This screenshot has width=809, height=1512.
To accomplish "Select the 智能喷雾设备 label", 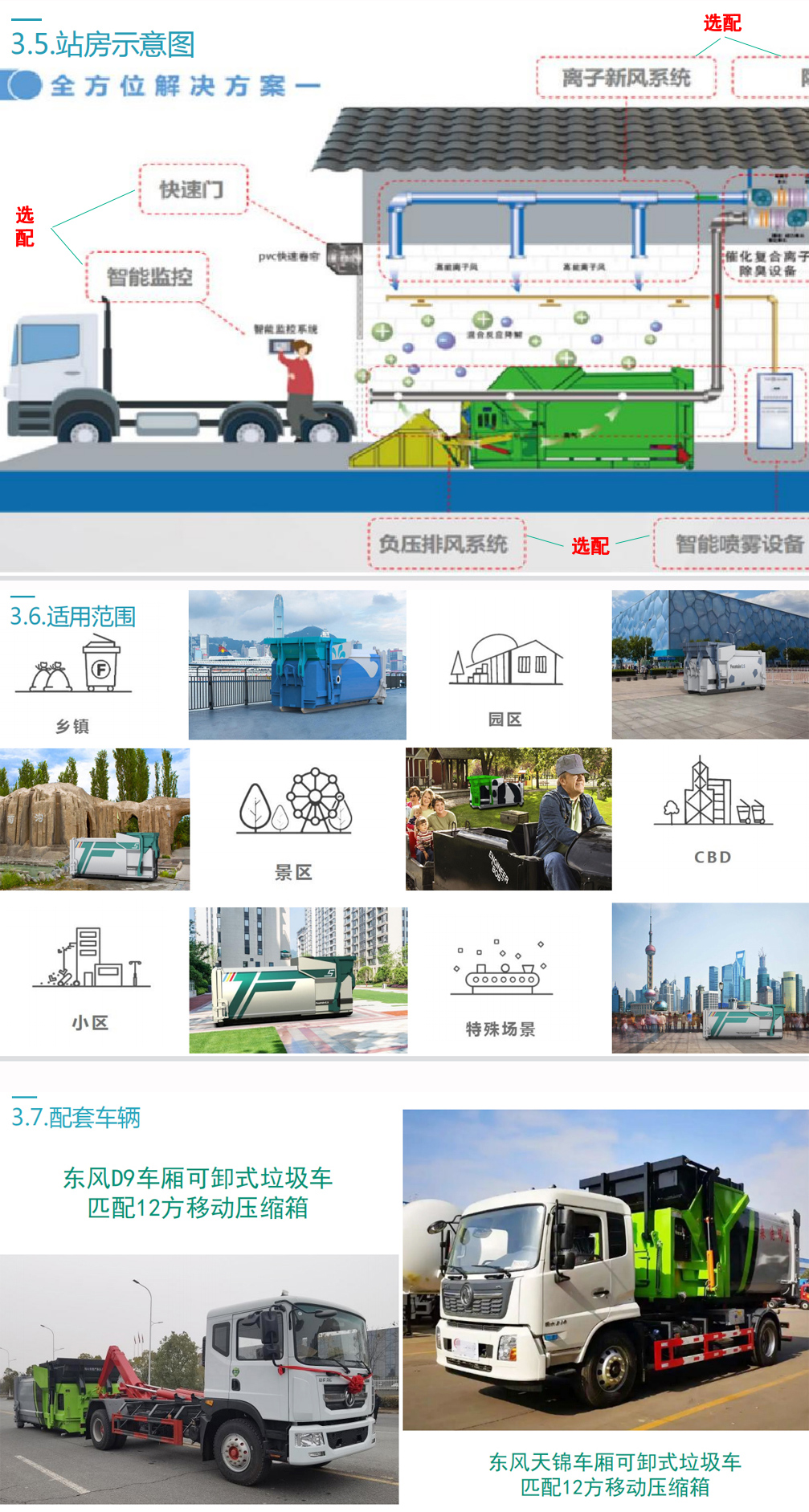I will click(x=737, y=544).
